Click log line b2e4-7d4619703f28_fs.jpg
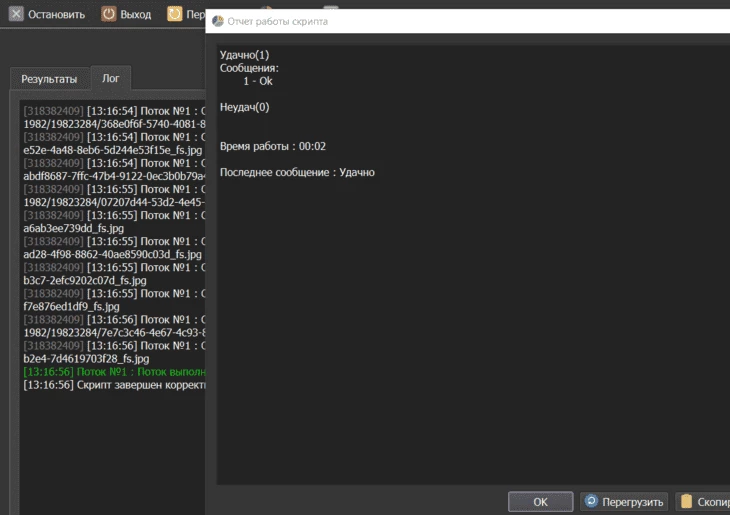The width and height of the screenshot is (730, 515). click(x=86, y=359)
